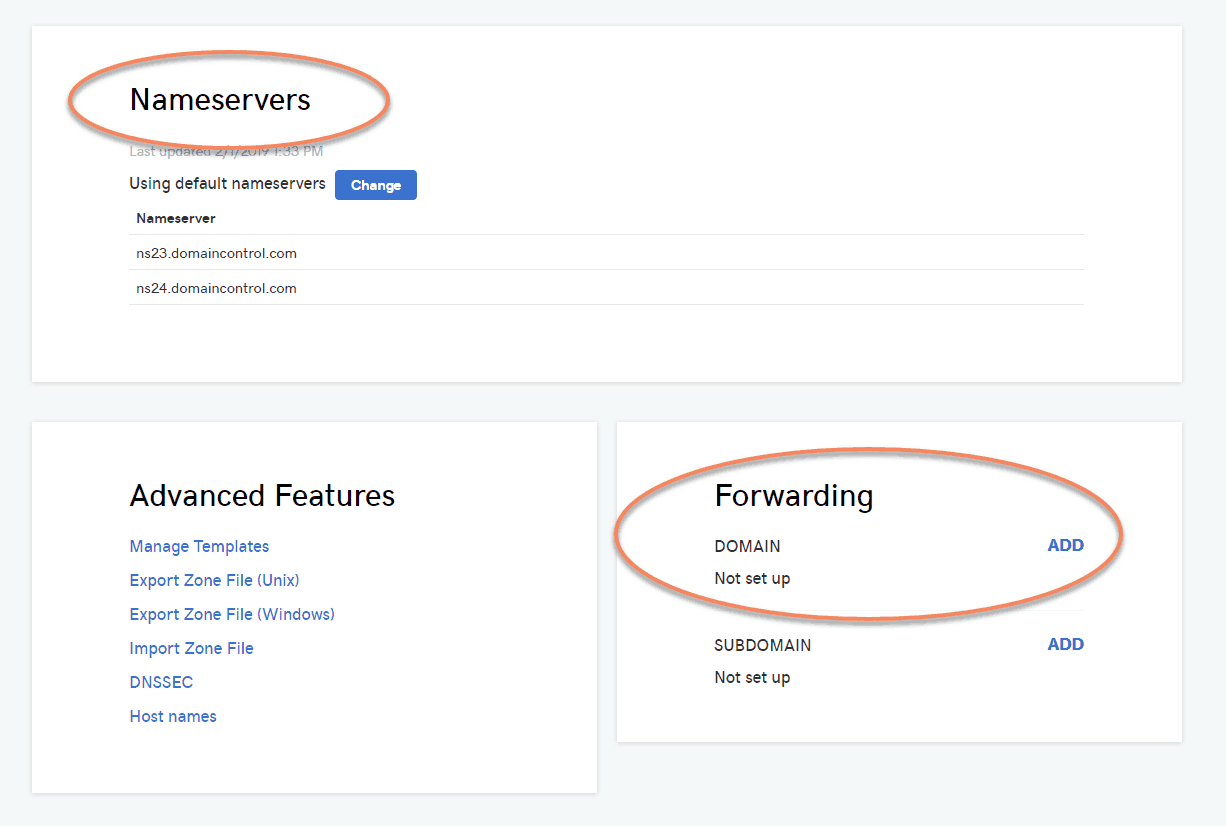Click the Using default nameservers label
Screen dimensions: 1226x826
point(226,184)
